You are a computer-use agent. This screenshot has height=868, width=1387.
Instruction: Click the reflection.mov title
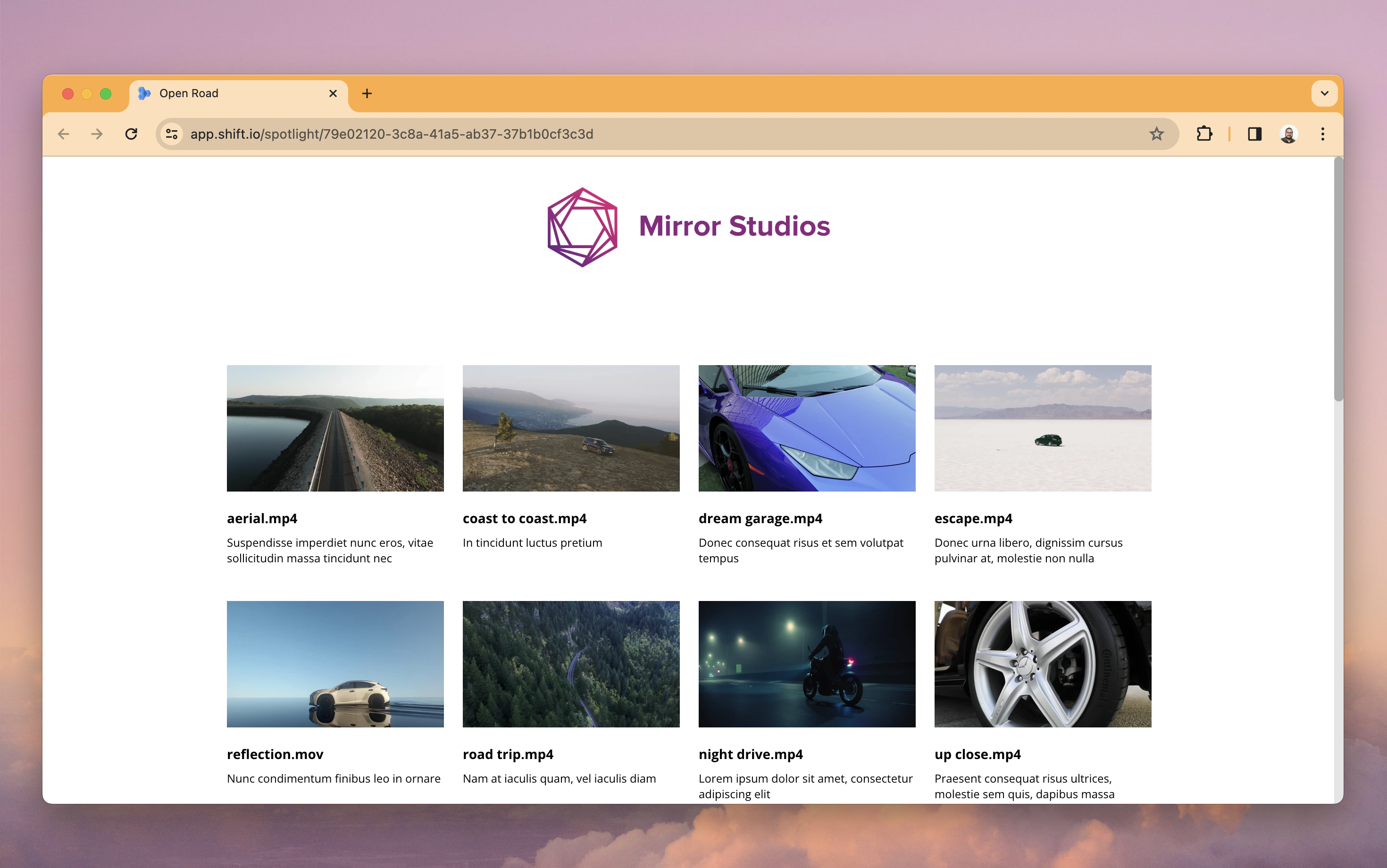[x=275, y=754]
